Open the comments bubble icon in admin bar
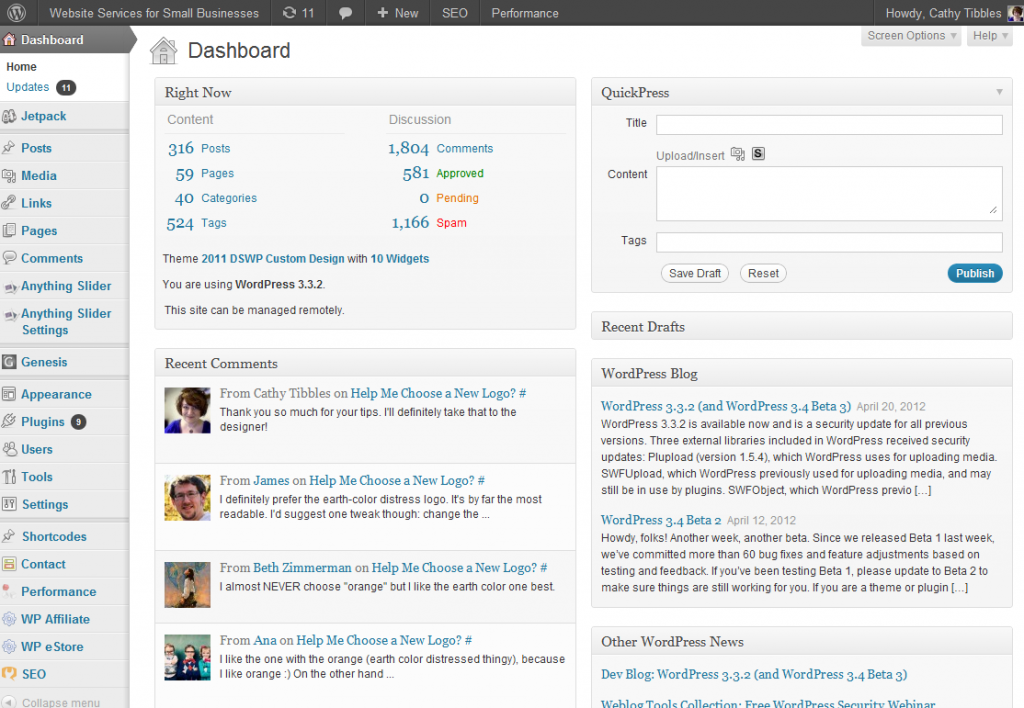Screen dimensions: 1024x708 point(345,13)
